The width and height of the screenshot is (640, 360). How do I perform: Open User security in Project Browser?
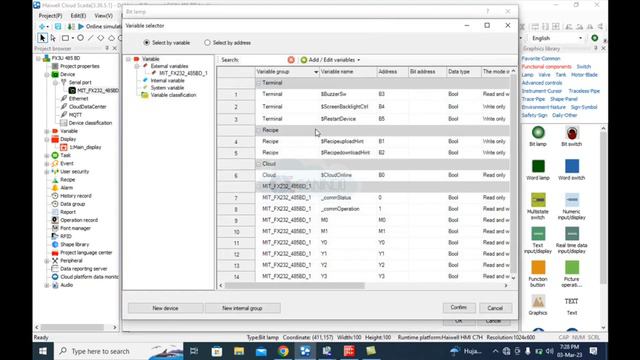tap(74, 171)
